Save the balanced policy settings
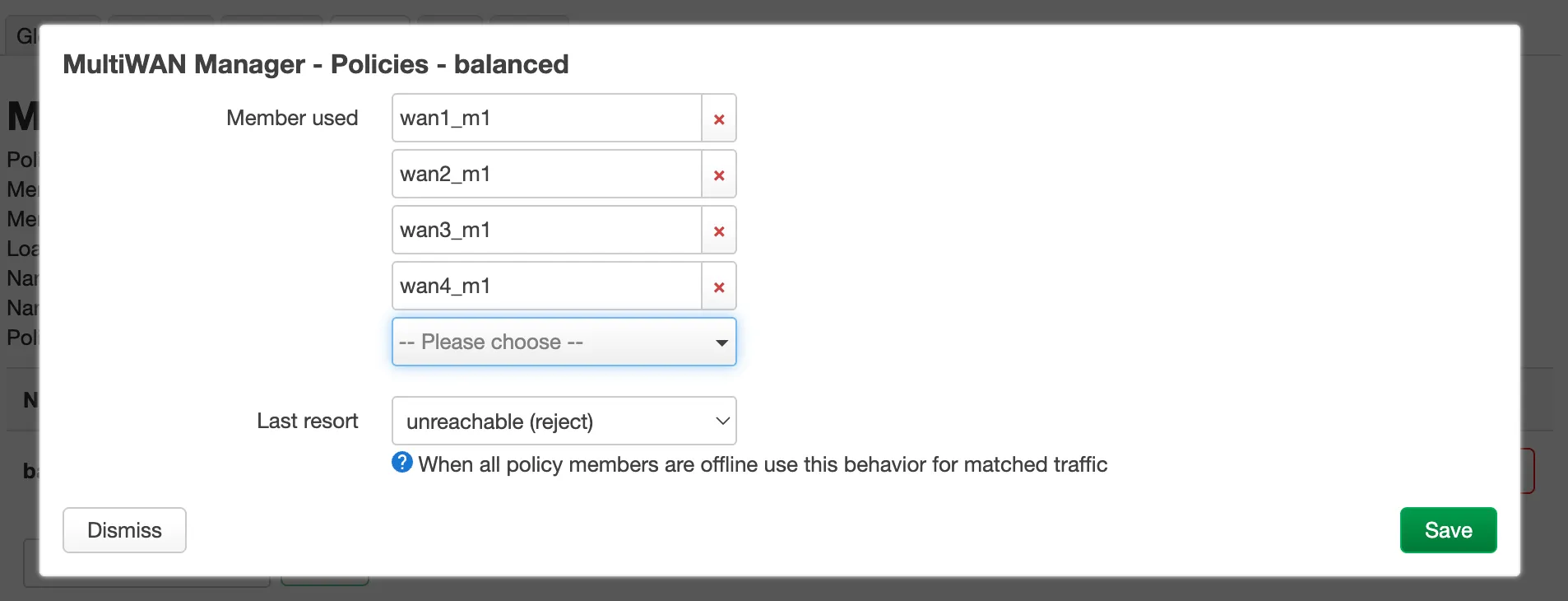 coord(1448,530)
